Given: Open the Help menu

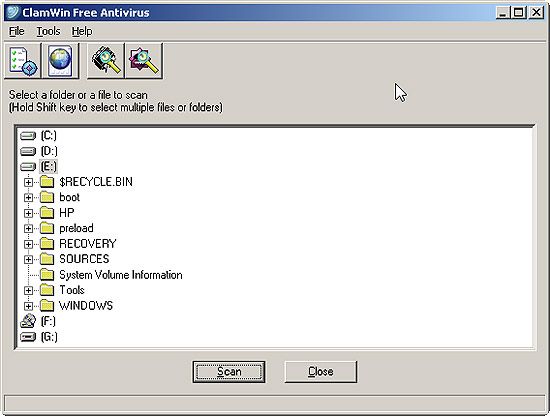Looking at the screenshot, I should [82, 31].
